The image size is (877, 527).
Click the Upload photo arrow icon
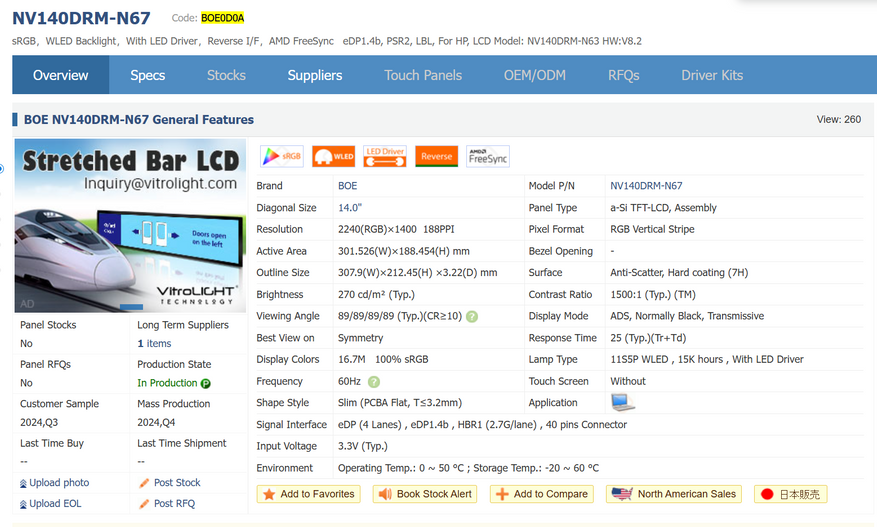coord(23,483)
